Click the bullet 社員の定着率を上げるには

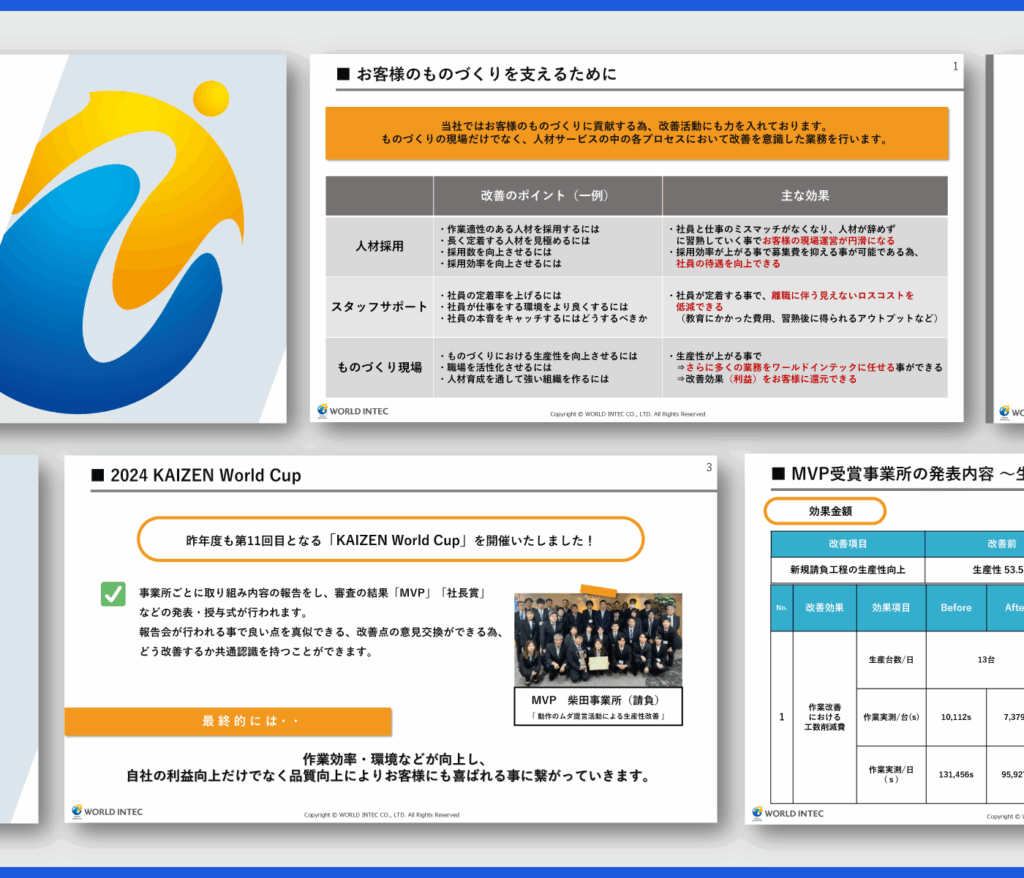(500, 295)
